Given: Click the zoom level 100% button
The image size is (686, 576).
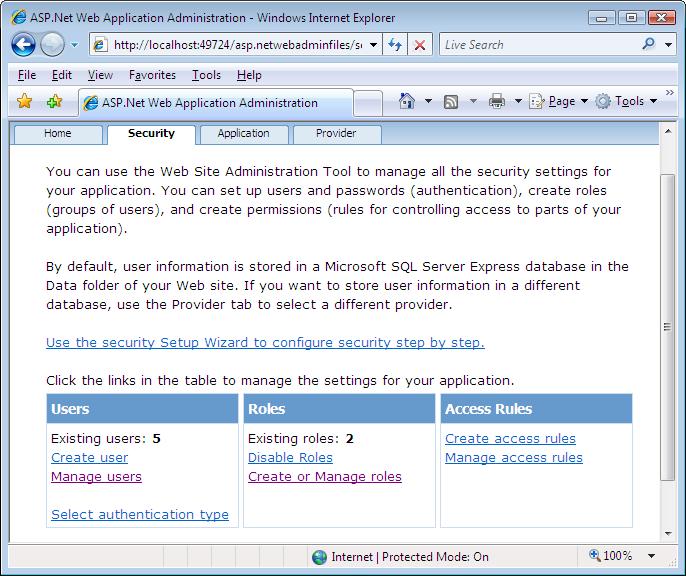Looking at the screenshot, I should [x=611, y=556].
